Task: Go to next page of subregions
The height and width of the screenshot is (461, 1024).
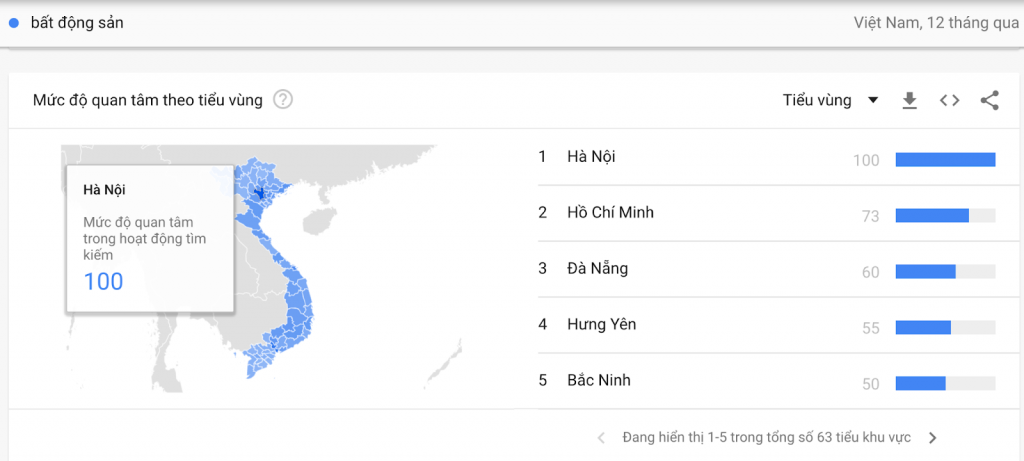Action: [933, 437]
